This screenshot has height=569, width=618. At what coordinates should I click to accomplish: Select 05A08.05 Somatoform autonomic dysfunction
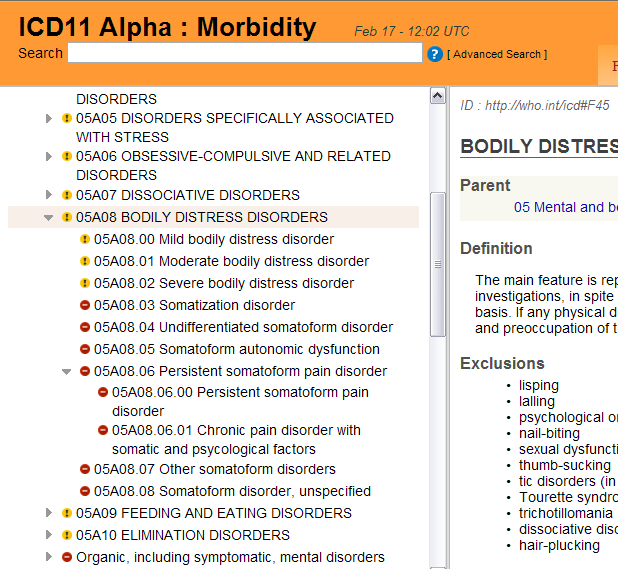point(236,349)
